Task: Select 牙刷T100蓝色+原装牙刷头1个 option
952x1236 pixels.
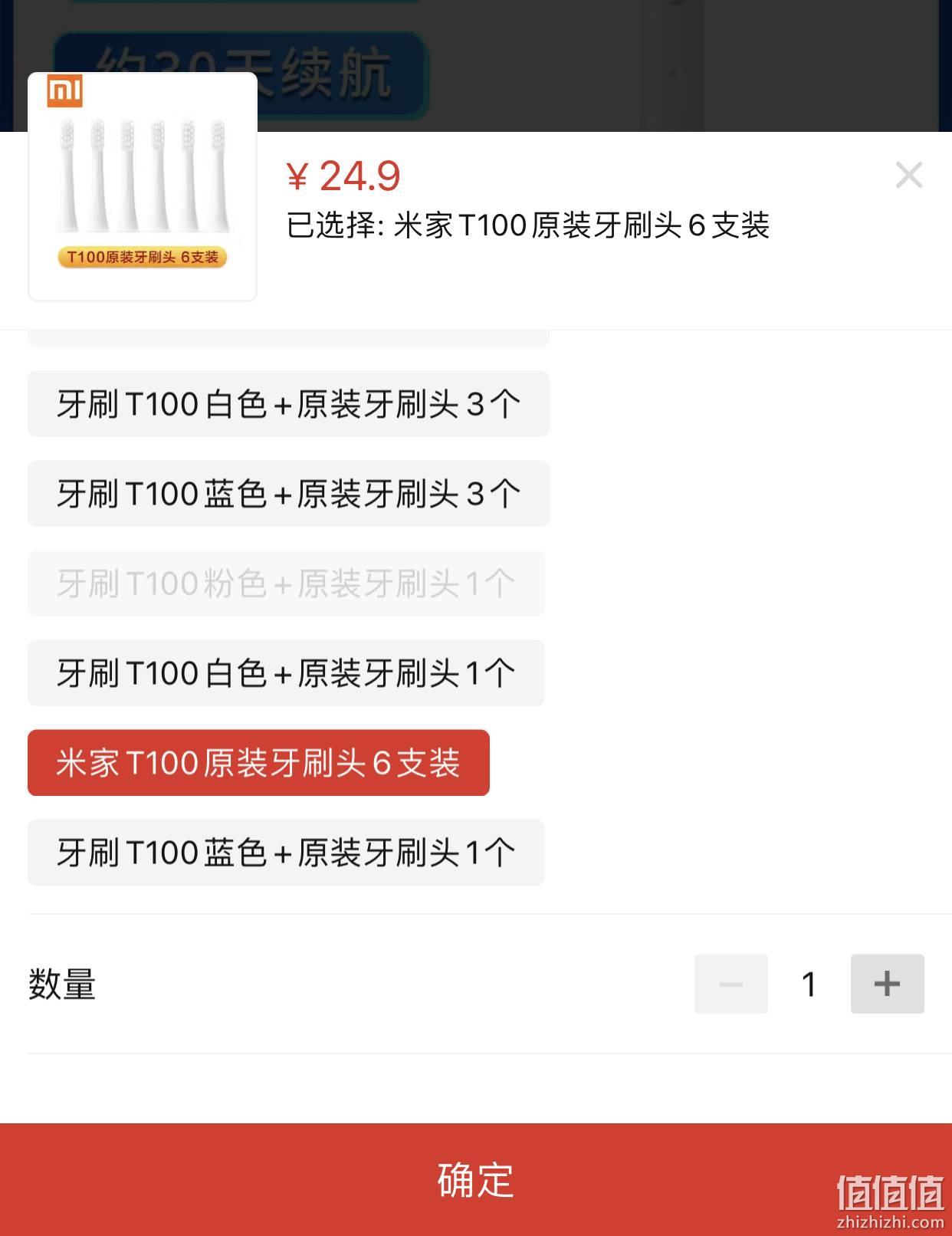Action: click(286, 853)
